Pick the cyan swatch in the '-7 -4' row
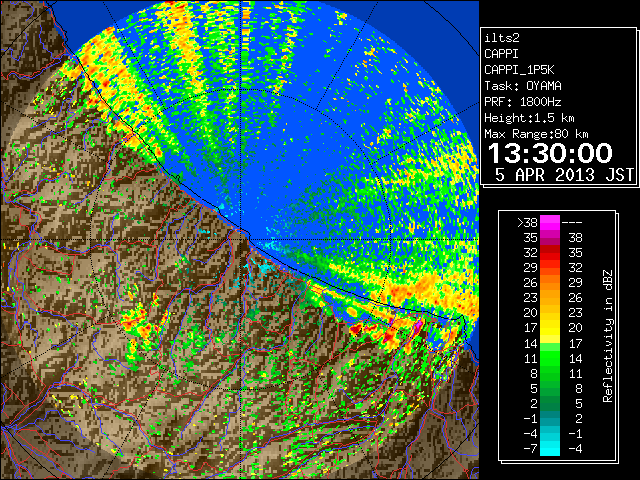 (550, 448)
